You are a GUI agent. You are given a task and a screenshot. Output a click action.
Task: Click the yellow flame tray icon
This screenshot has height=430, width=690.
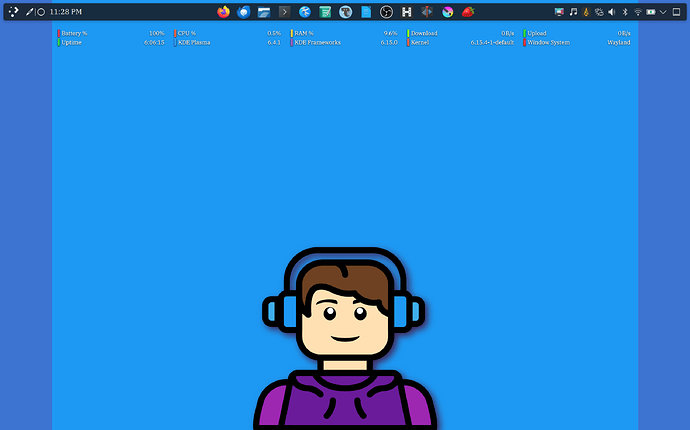click(x=586, y=12)
